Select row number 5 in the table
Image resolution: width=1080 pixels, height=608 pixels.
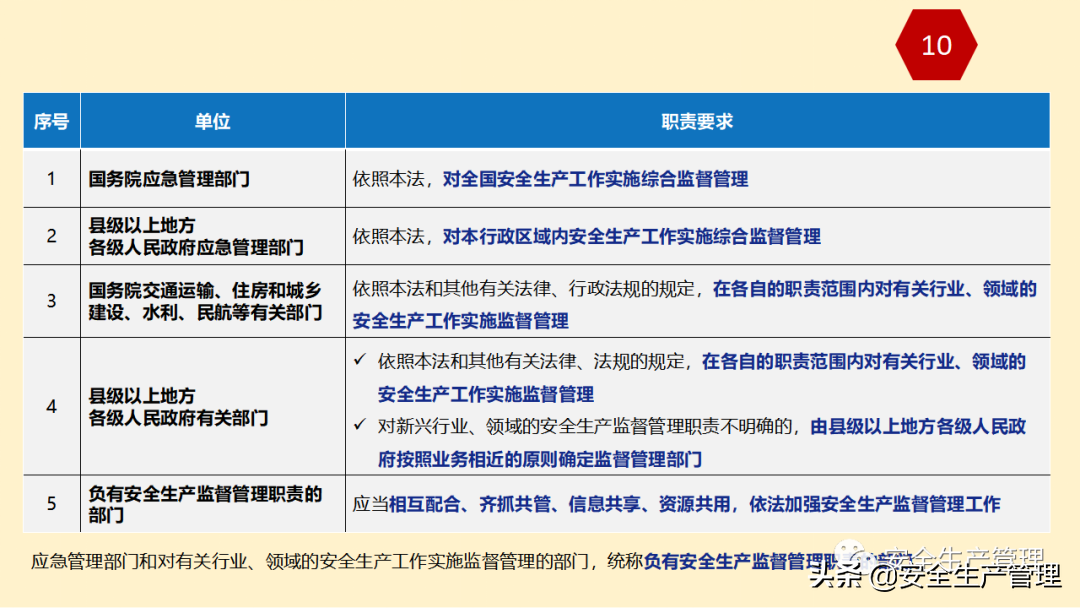pos(51,504)
